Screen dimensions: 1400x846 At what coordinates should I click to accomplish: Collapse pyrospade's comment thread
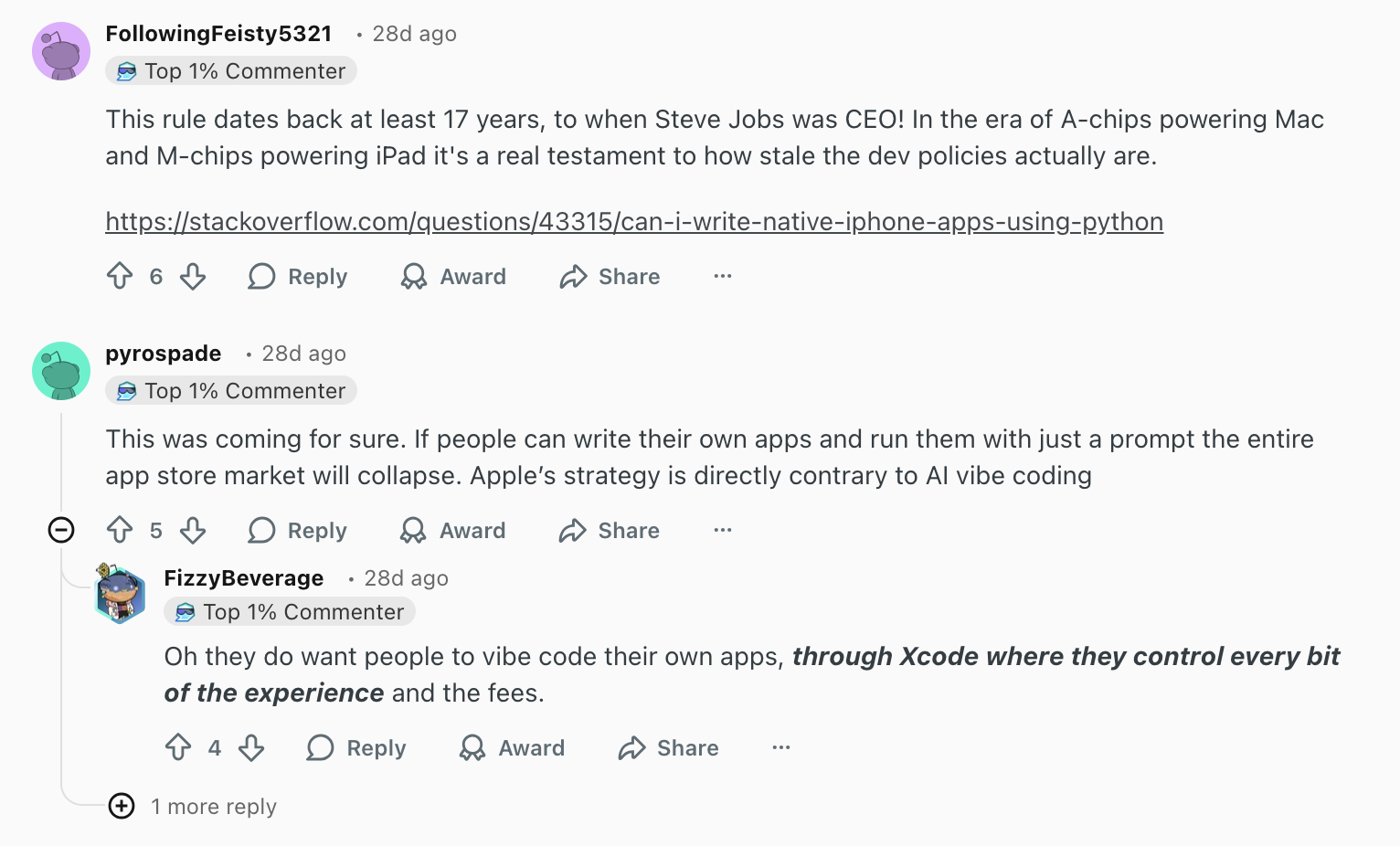pos(61,530)
